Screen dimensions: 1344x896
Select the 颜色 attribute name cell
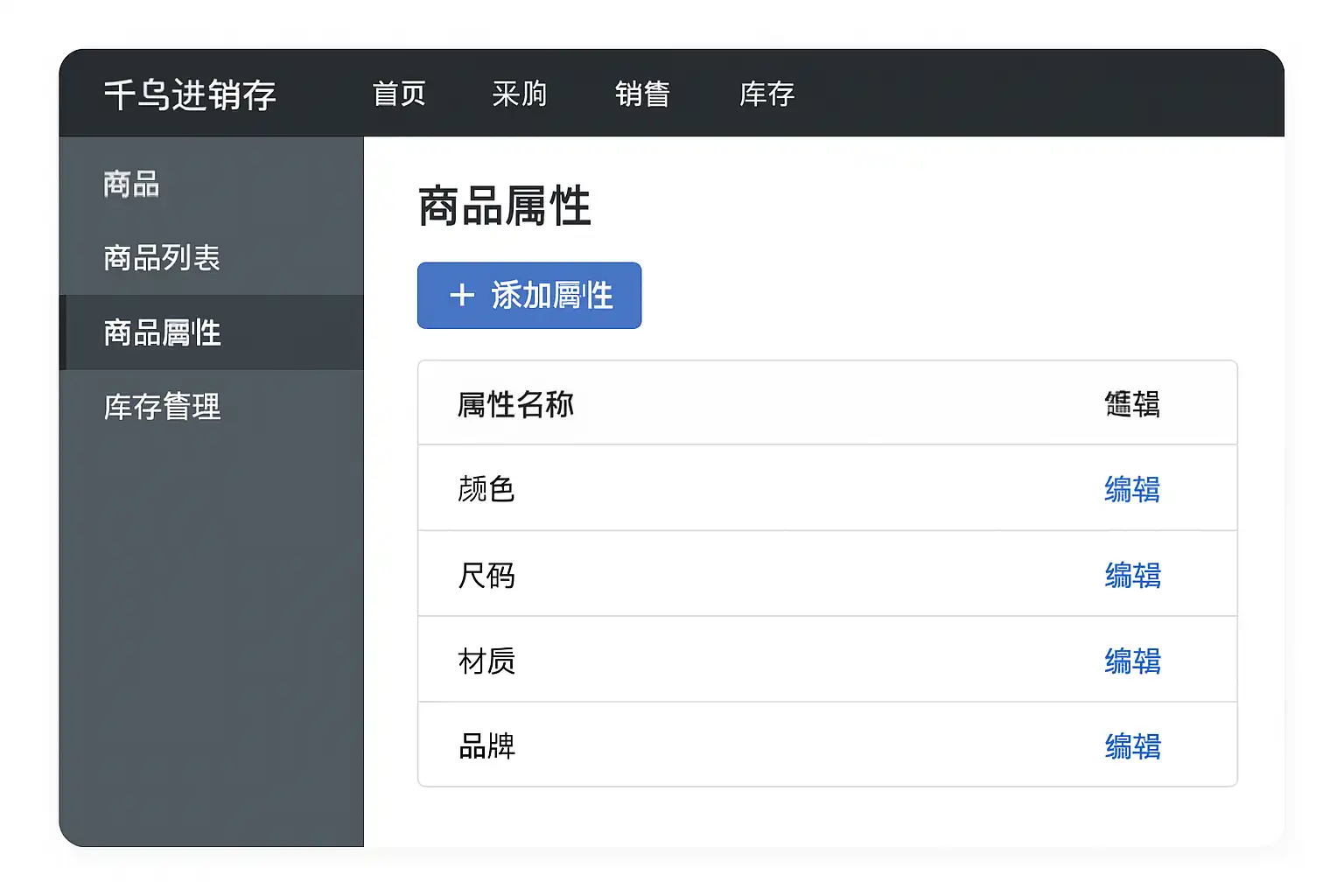click(486, 489)
